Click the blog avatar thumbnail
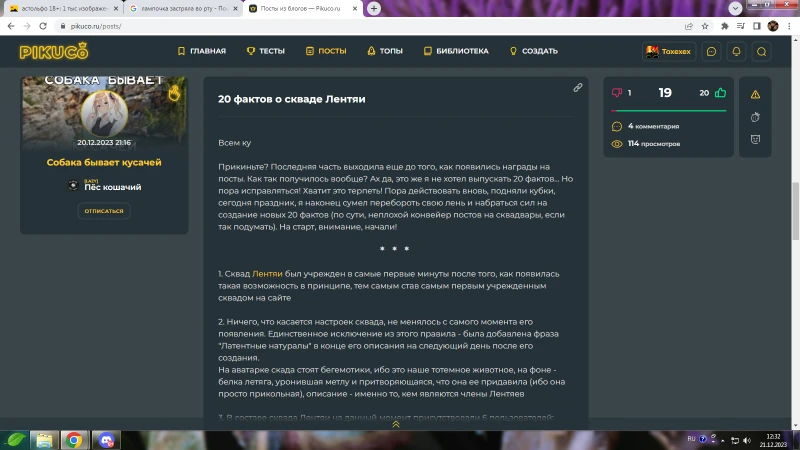This screenshot has width=800, height=450. (104, 114)
